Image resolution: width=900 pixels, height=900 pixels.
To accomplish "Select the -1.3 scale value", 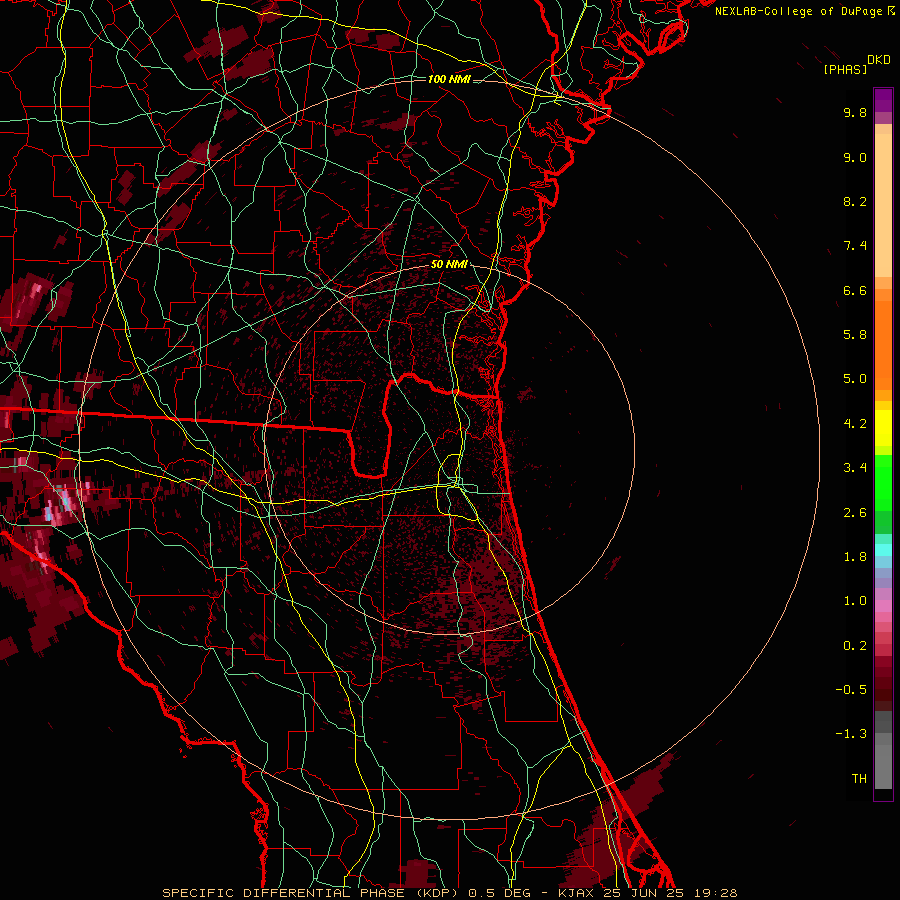I will click(851, 734).
